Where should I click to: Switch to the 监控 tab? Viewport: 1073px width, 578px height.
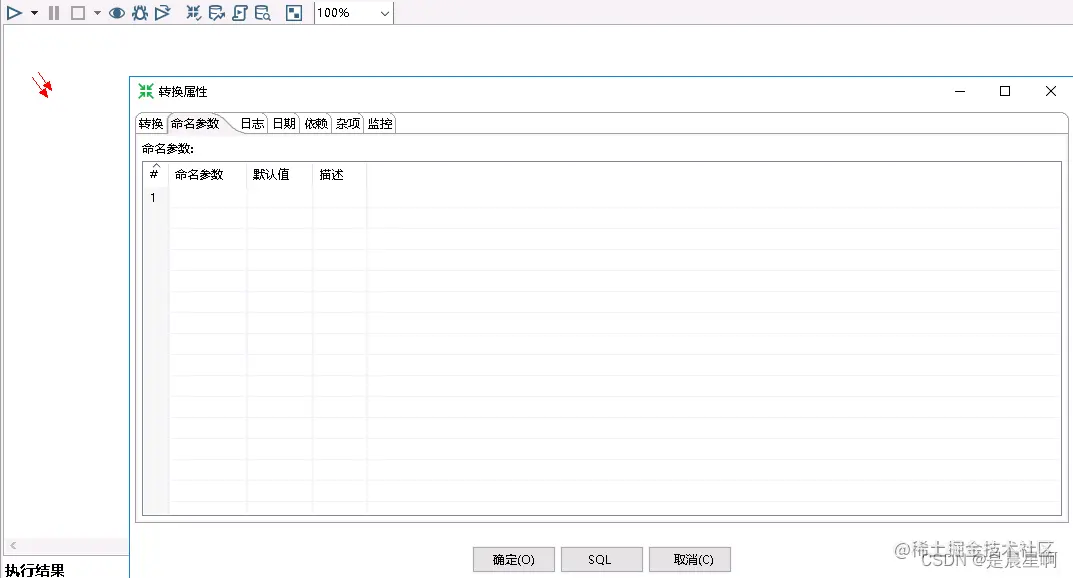coord(380,124)
